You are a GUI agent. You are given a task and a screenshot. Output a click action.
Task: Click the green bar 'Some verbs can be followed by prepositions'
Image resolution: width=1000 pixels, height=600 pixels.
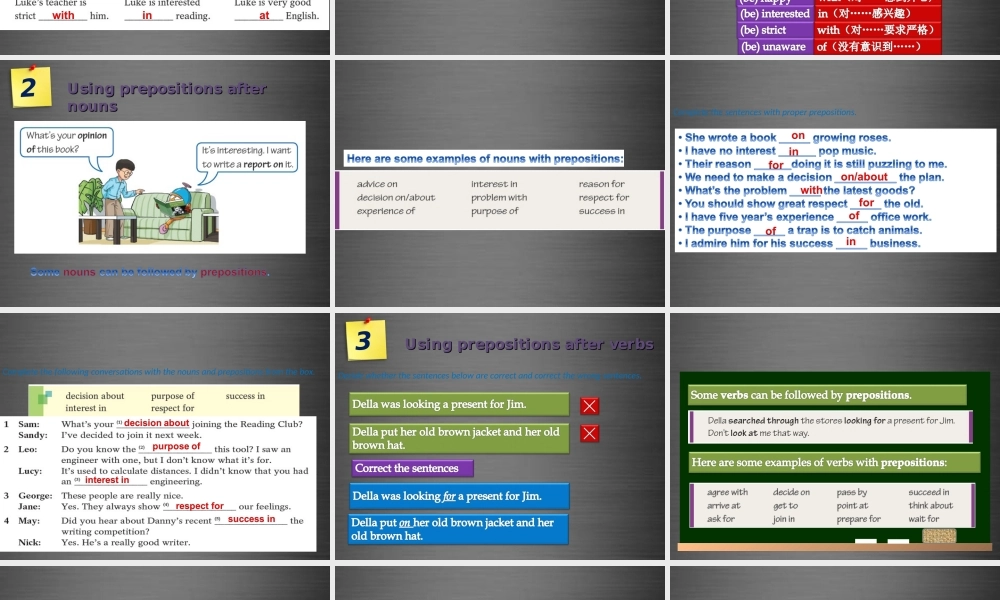[826, 395]
